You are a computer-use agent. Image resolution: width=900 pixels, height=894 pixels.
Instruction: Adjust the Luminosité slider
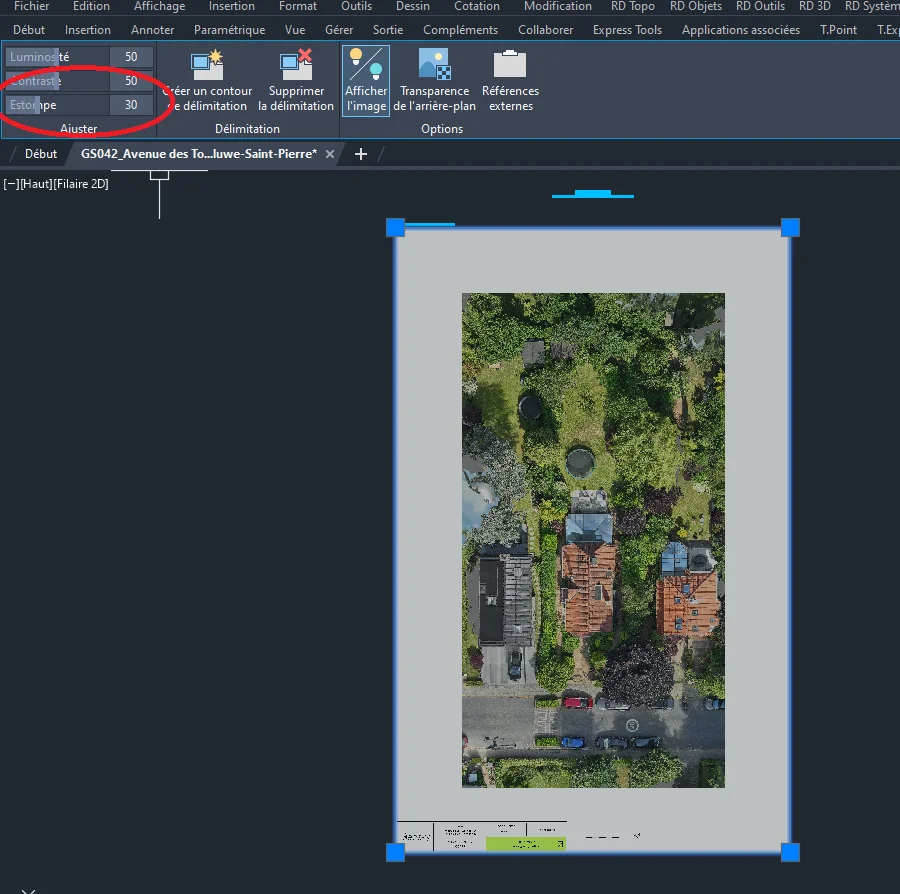click(56, 57)
